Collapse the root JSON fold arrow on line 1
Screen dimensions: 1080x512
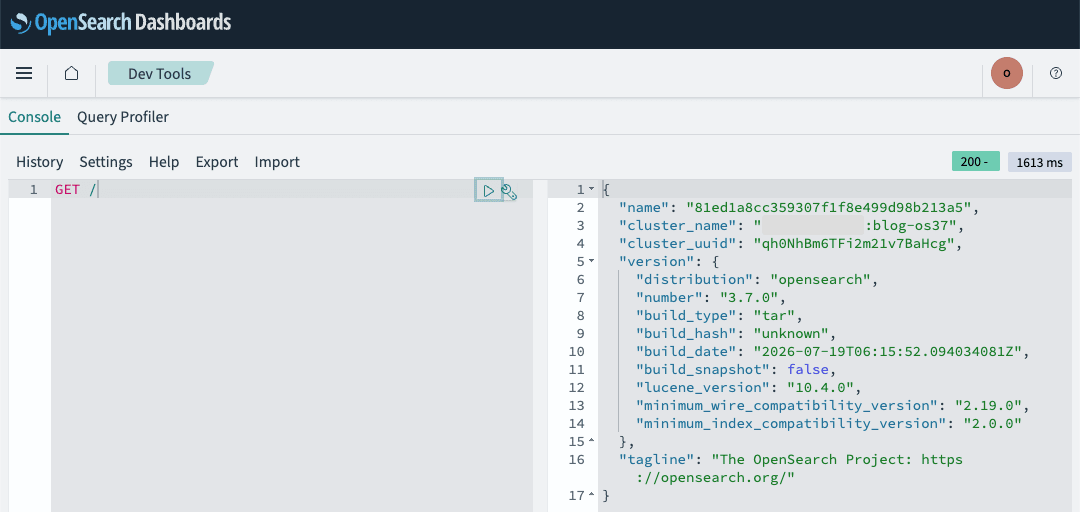[x=592, y=189]
